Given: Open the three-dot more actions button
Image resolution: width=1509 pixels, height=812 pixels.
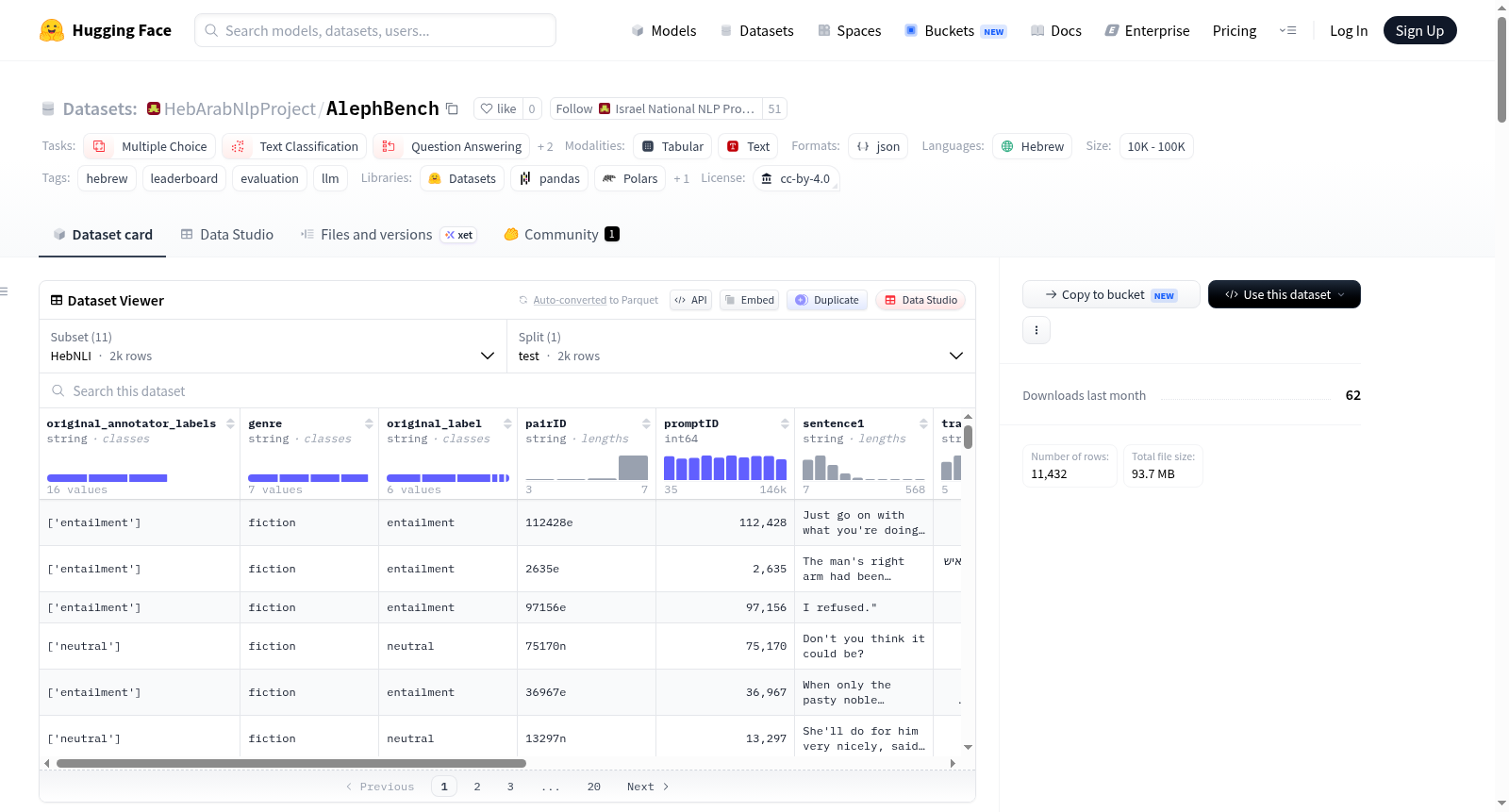Looking at the screenshot, I should [1036, 330].
